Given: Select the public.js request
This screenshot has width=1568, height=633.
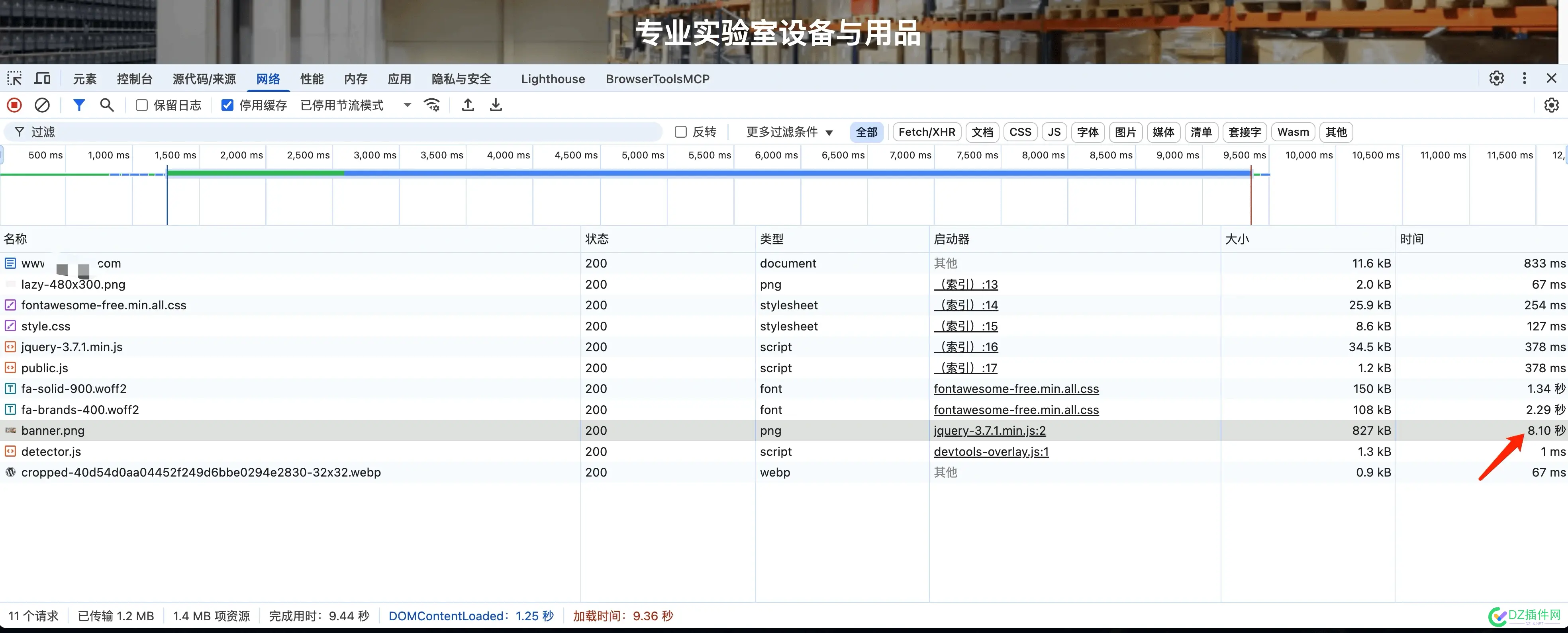Looking at the screenshot, I should (784, 368).
